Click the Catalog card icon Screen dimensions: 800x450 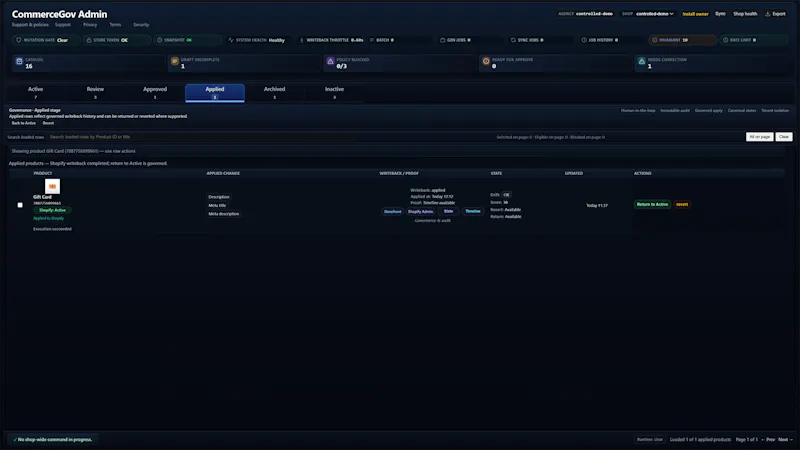point(19,61)
